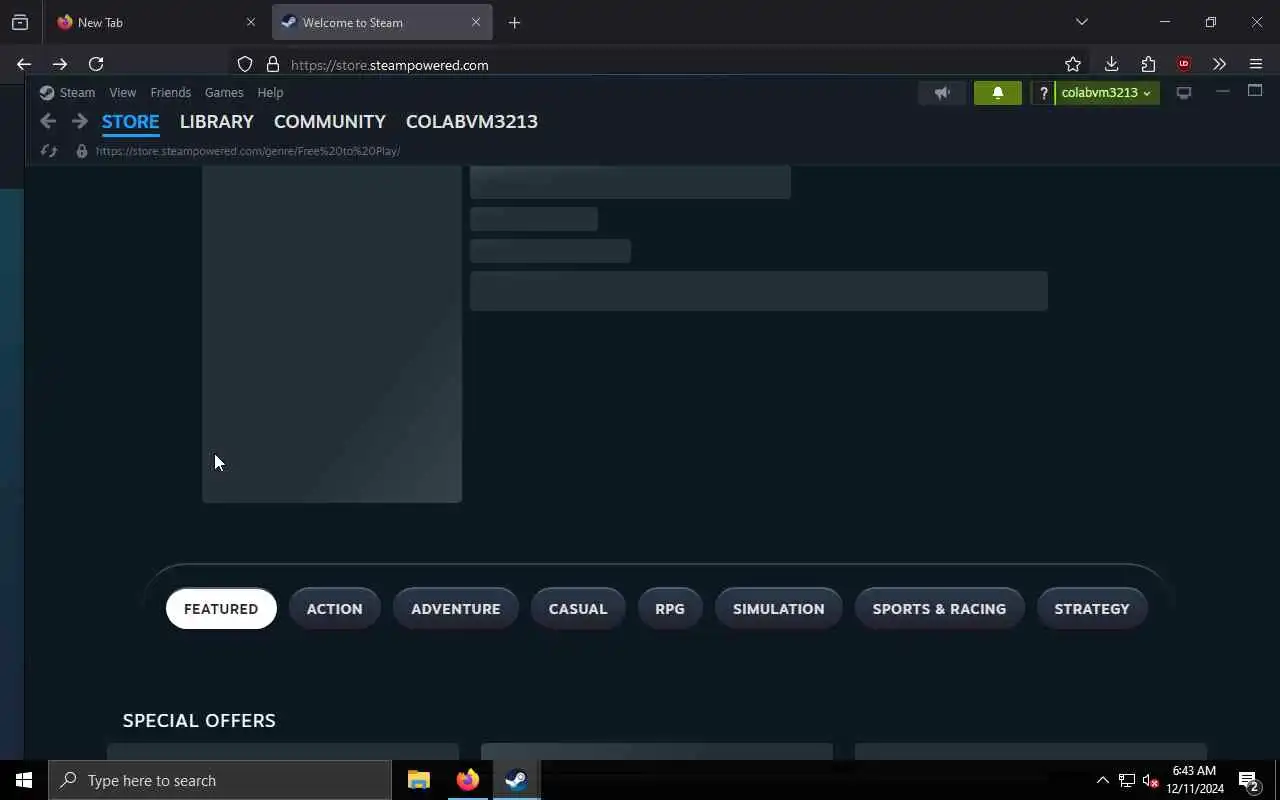Open COLABVM3213 profile section
The width and height of the screenshot is (1280, 800).
[471, 122]
